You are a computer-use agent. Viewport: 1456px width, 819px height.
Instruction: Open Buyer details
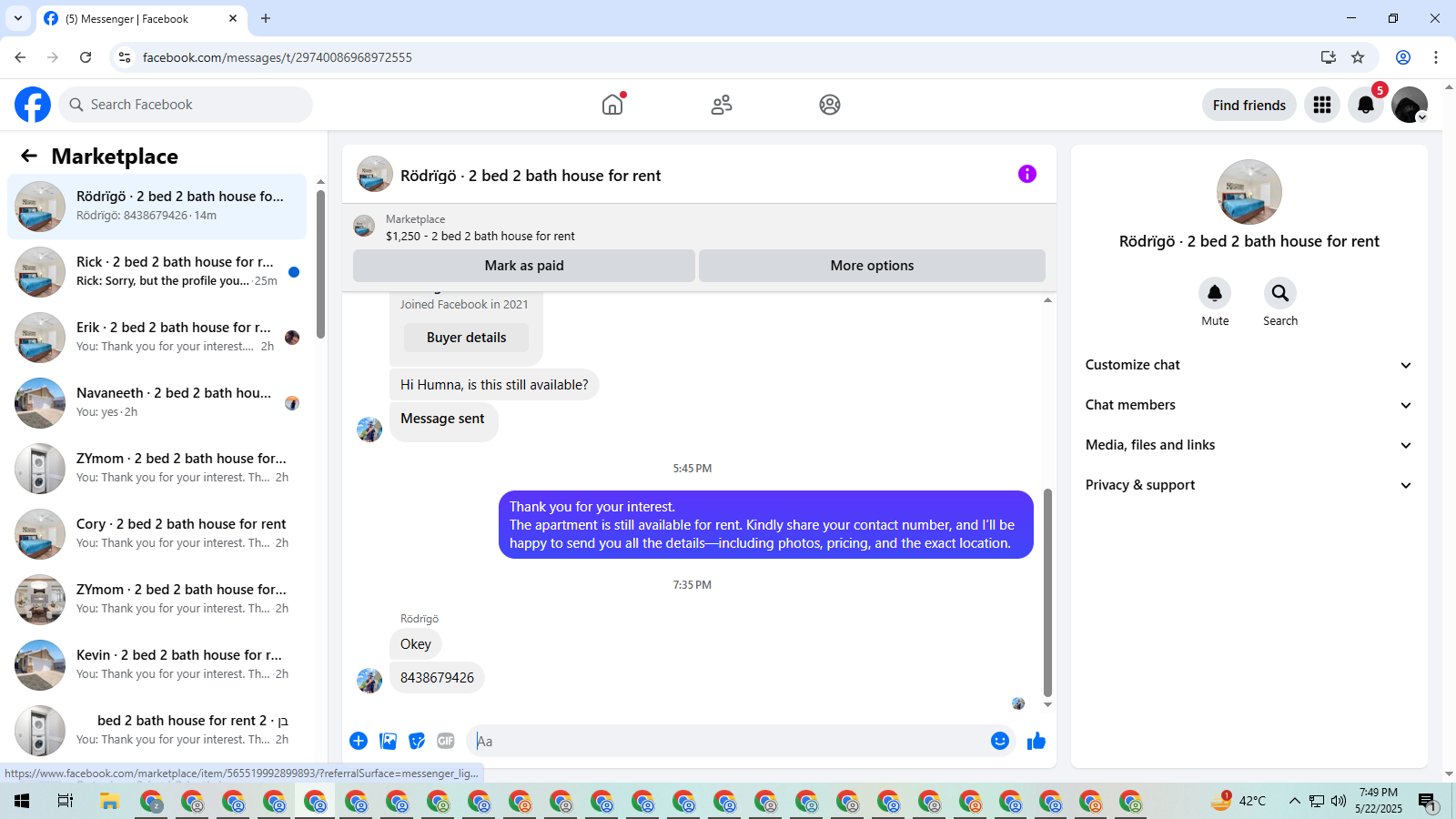(466, 338)
